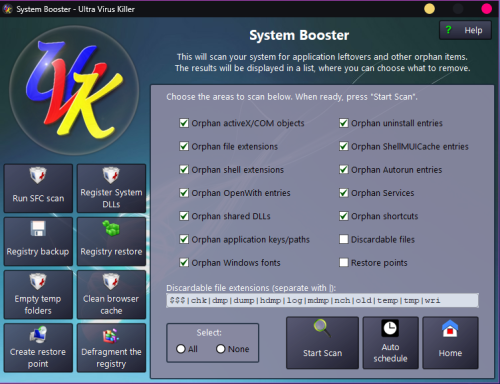Click the Empty temp folders label

click(38, 305)
